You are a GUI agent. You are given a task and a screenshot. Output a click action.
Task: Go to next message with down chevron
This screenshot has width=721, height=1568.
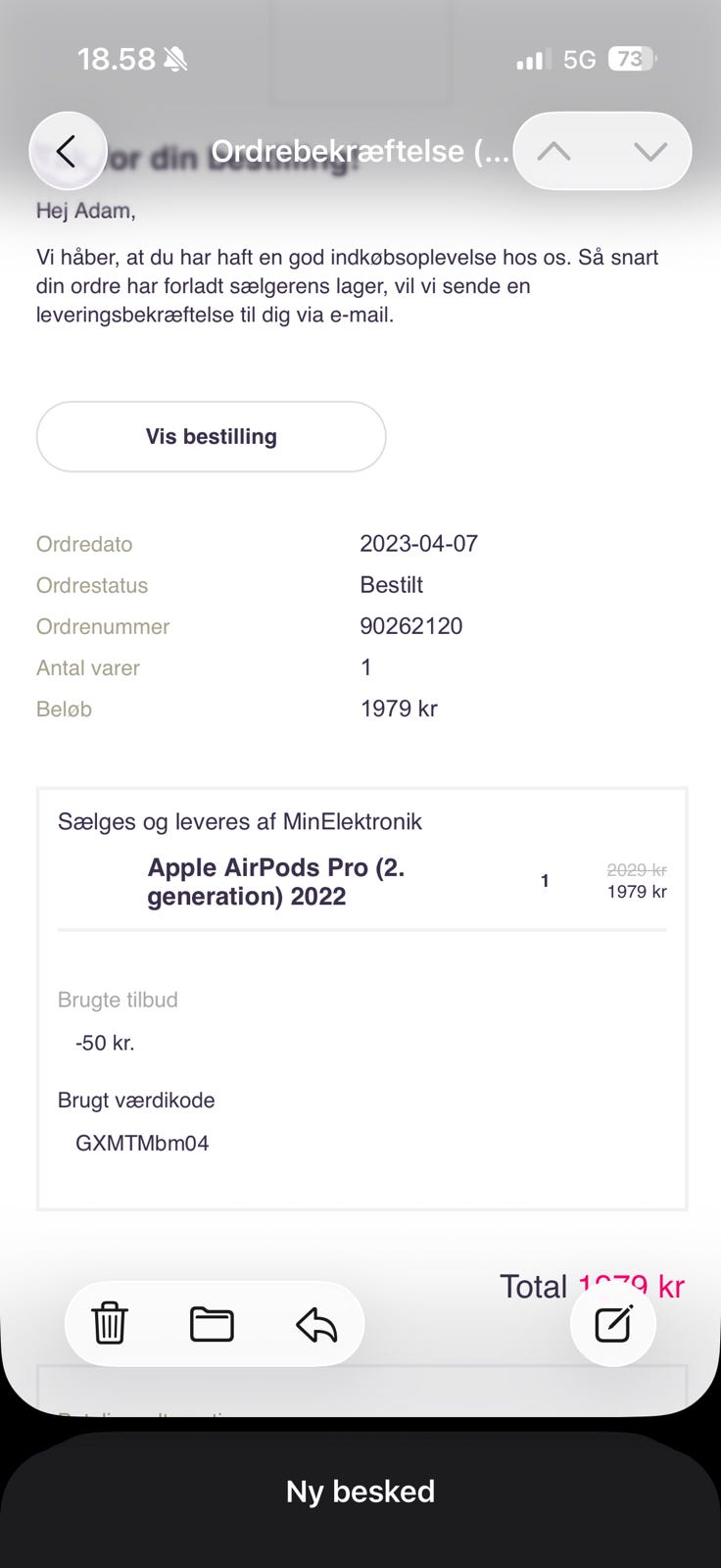[649, 151]
